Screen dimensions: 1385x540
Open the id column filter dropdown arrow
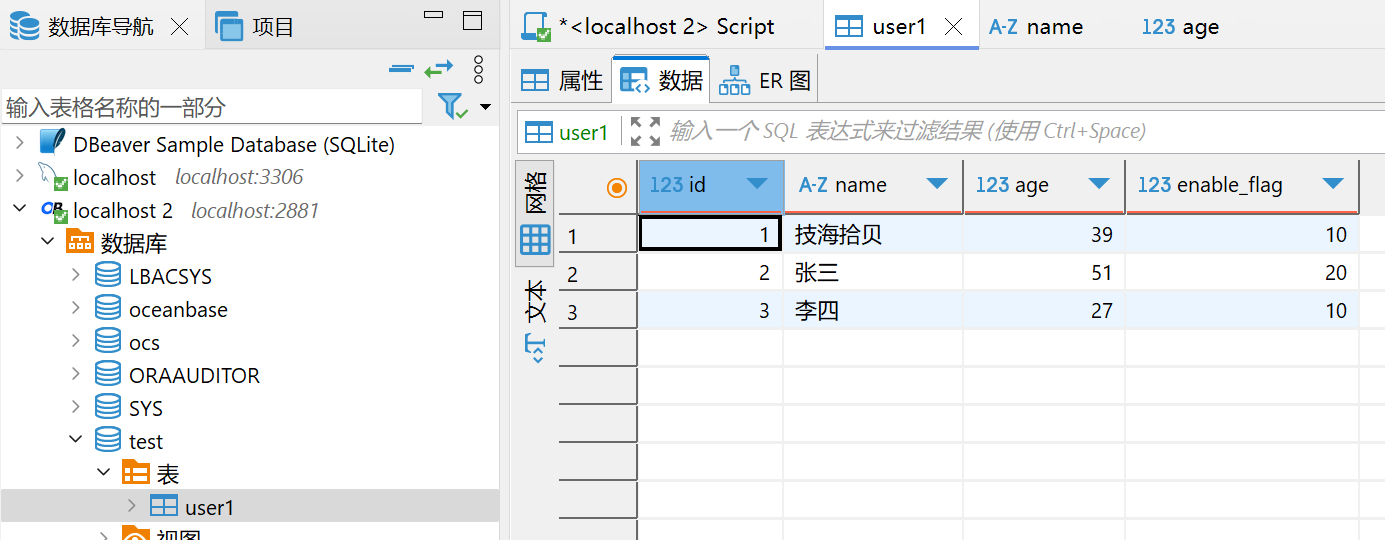[757, 184]
